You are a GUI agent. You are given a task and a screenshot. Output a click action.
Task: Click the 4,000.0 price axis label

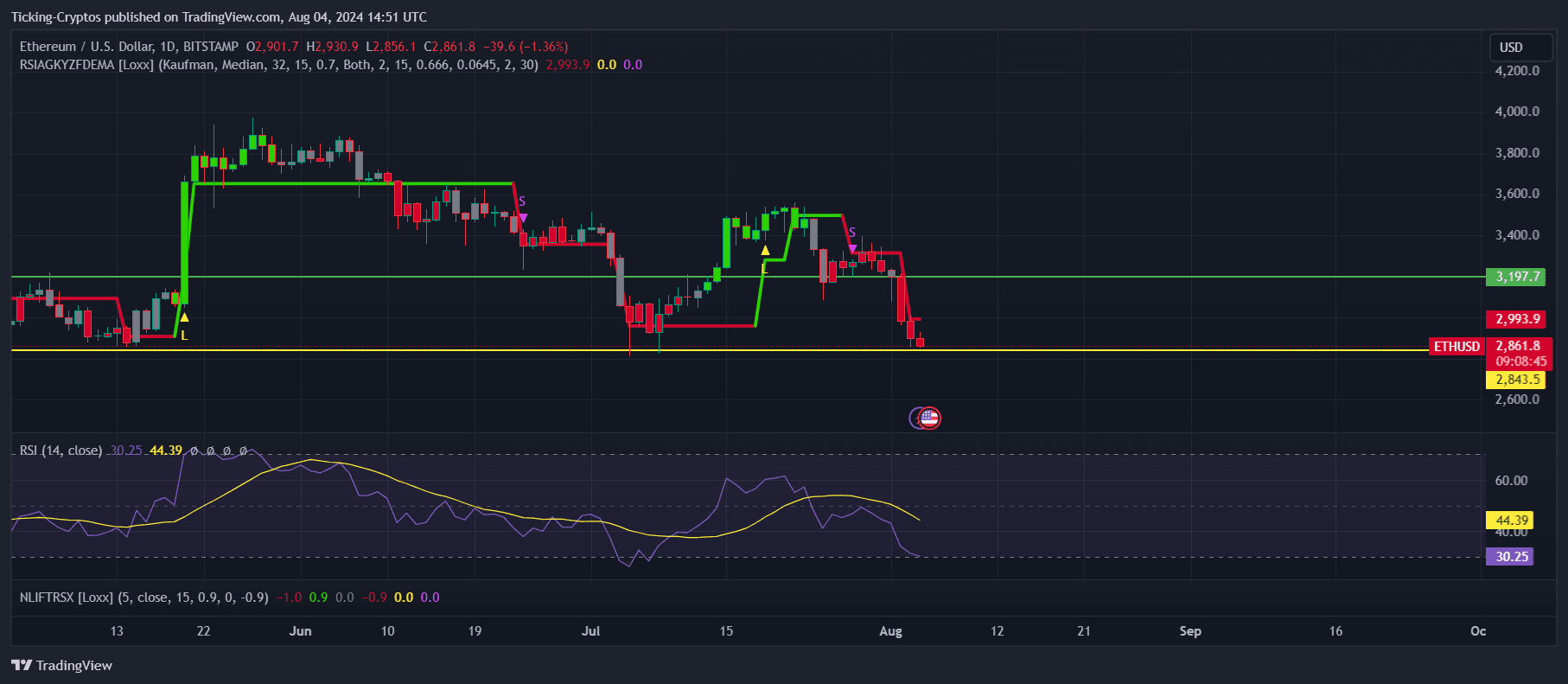click(1517, 112)
